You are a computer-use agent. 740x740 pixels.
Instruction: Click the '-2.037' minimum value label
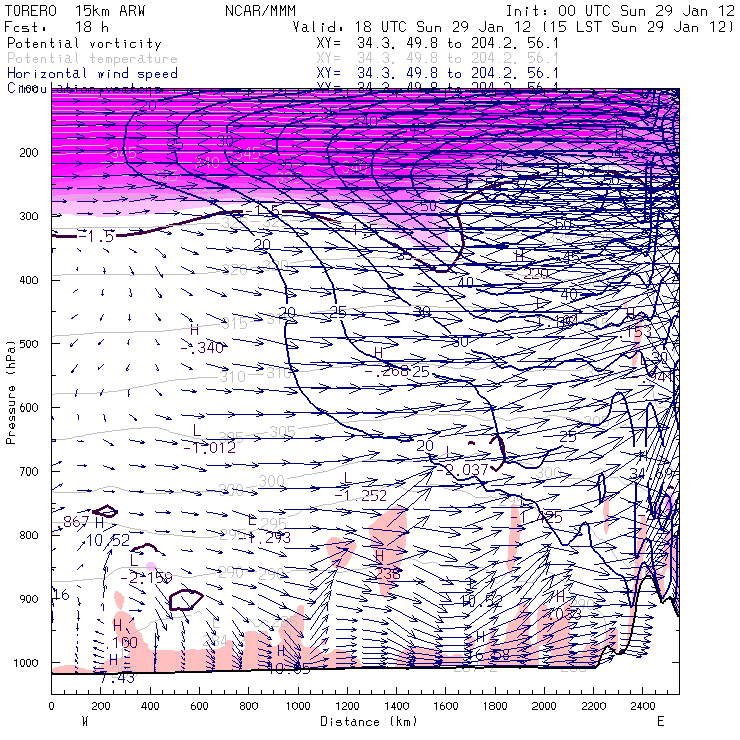pyautogui.click(x=462, y=470)
